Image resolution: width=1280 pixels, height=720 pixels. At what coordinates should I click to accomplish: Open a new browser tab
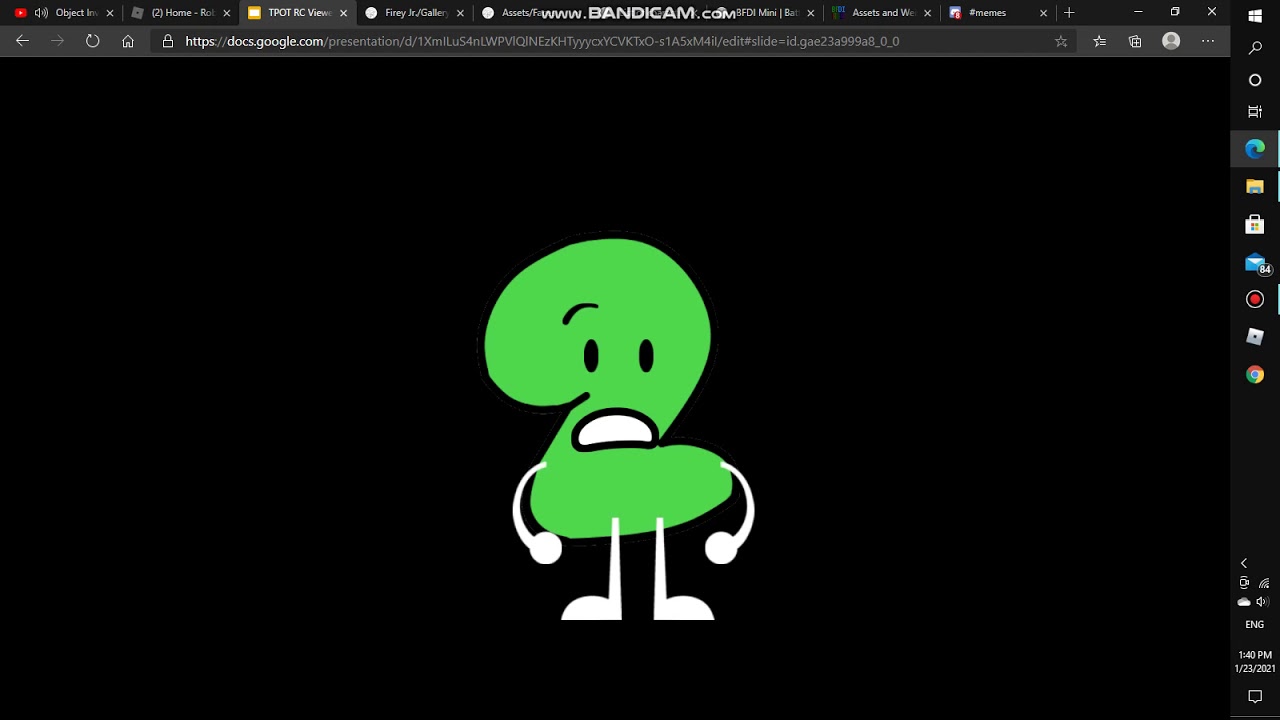[1069, 13]
